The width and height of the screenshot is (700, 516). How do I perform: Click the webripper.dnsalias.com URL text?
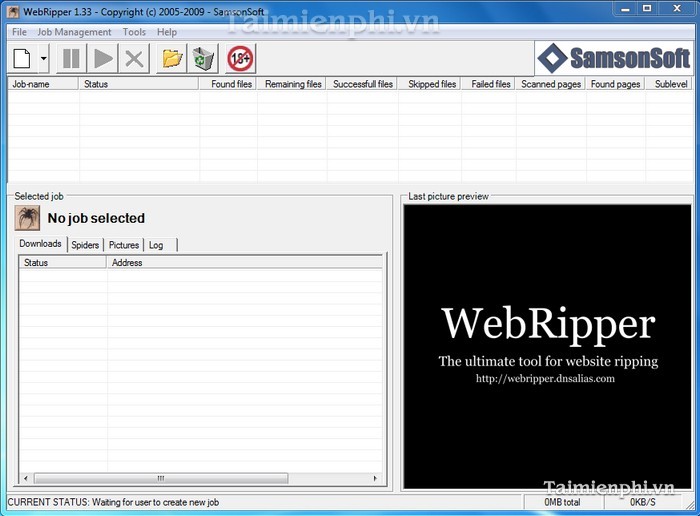pyautogui.click(x=545, y=379)
